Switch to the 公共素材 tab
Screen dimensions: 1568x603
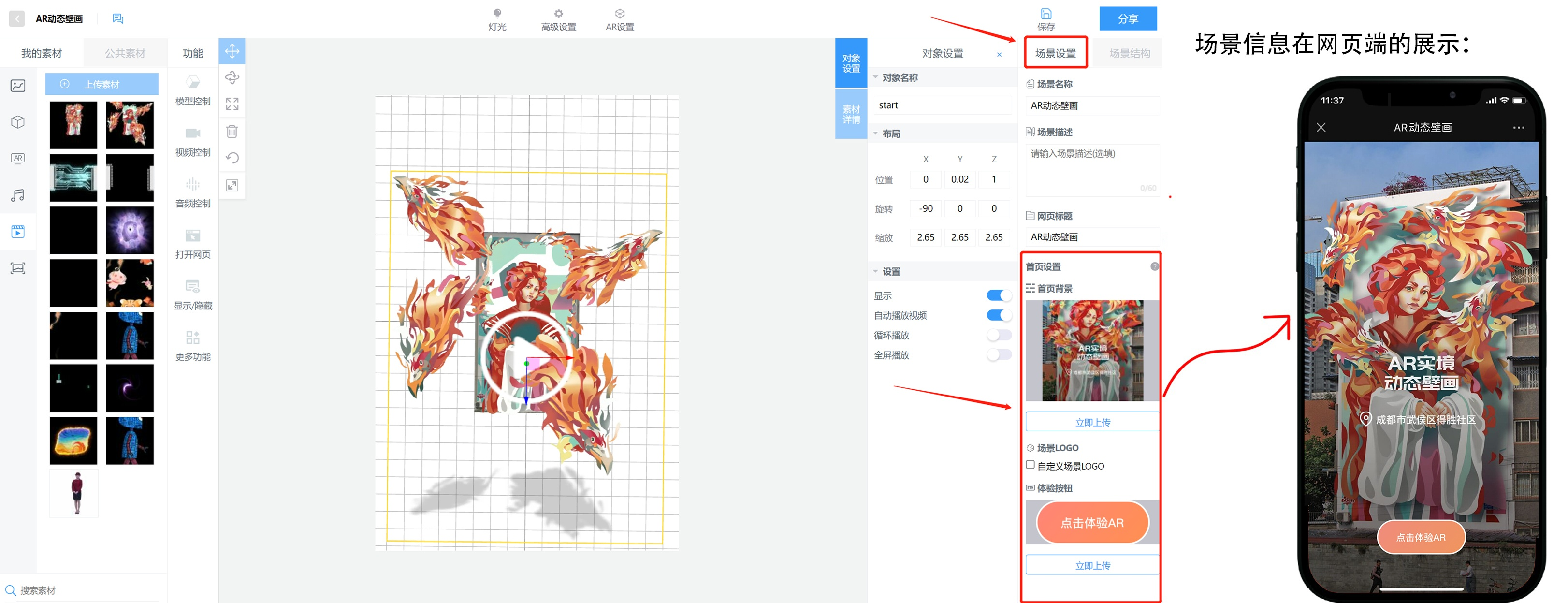pyautogui.click(x=125, y=54)
